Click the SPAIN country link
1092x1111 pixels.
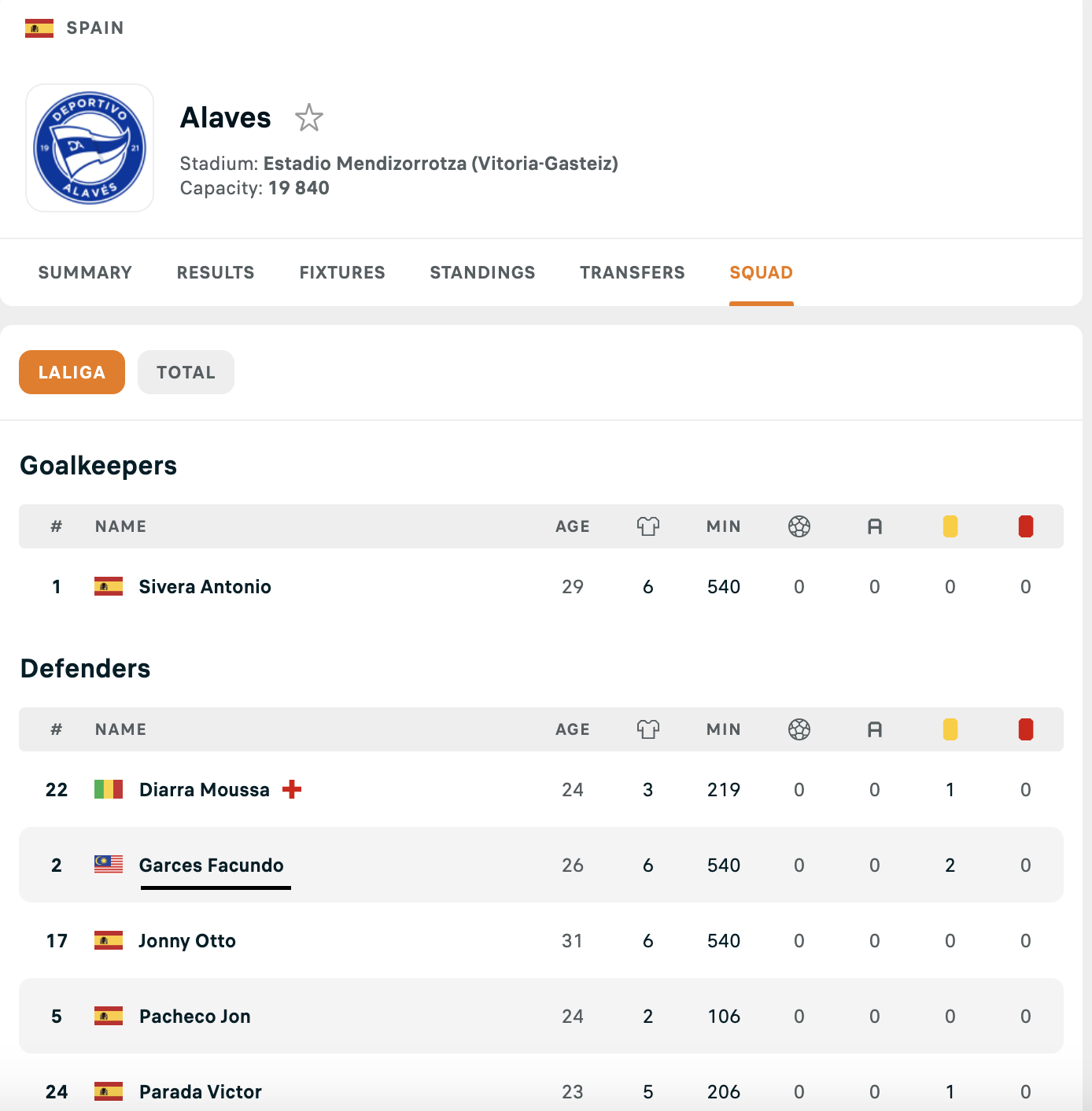(95, 28)
